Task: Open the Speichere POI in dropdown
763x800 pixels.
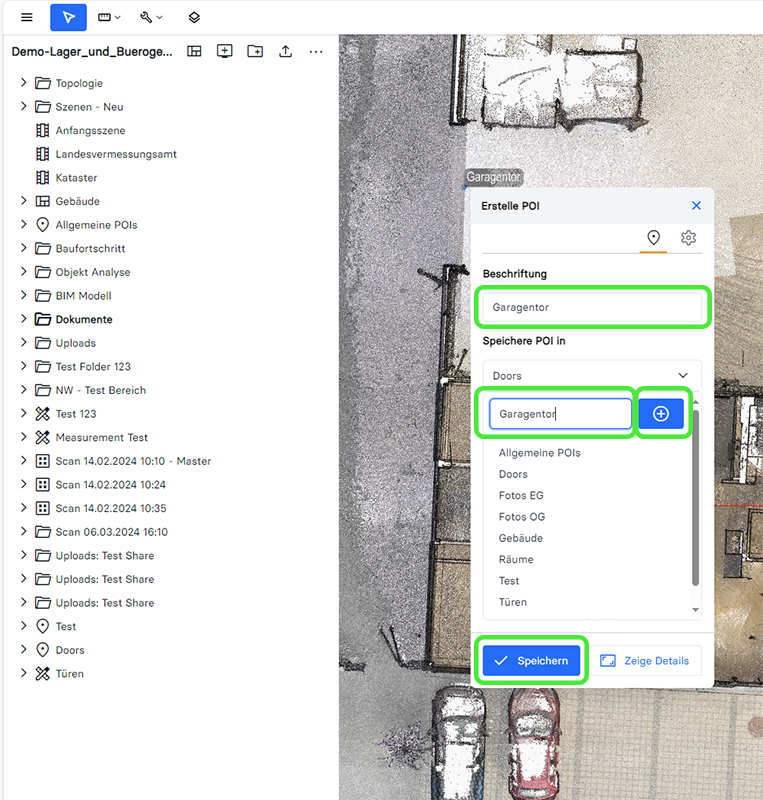Action: pos(592,376)
